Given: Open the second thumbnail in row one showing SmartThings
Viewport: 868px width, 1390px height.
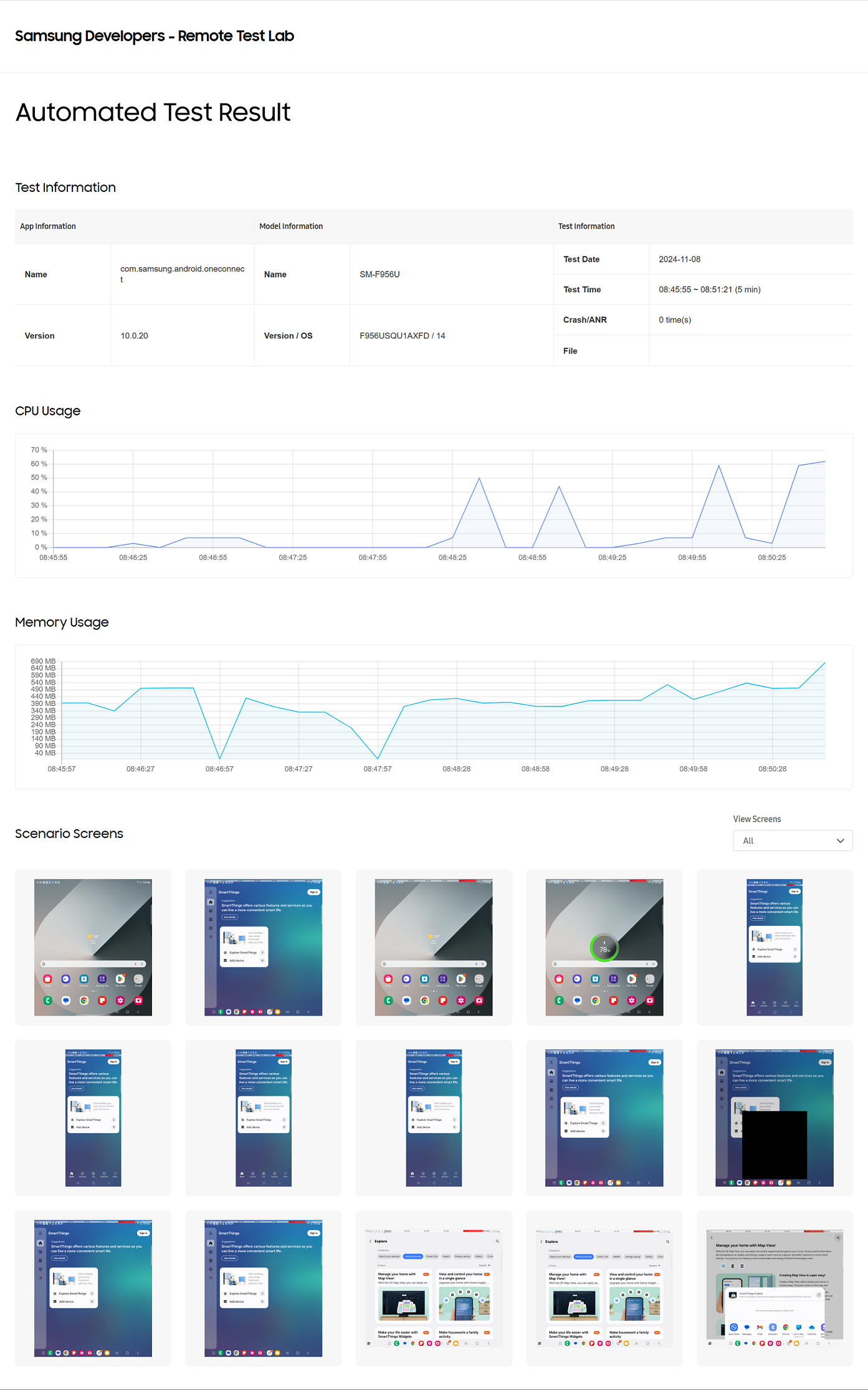Looking at the screenshot, I should click(263, 947).
